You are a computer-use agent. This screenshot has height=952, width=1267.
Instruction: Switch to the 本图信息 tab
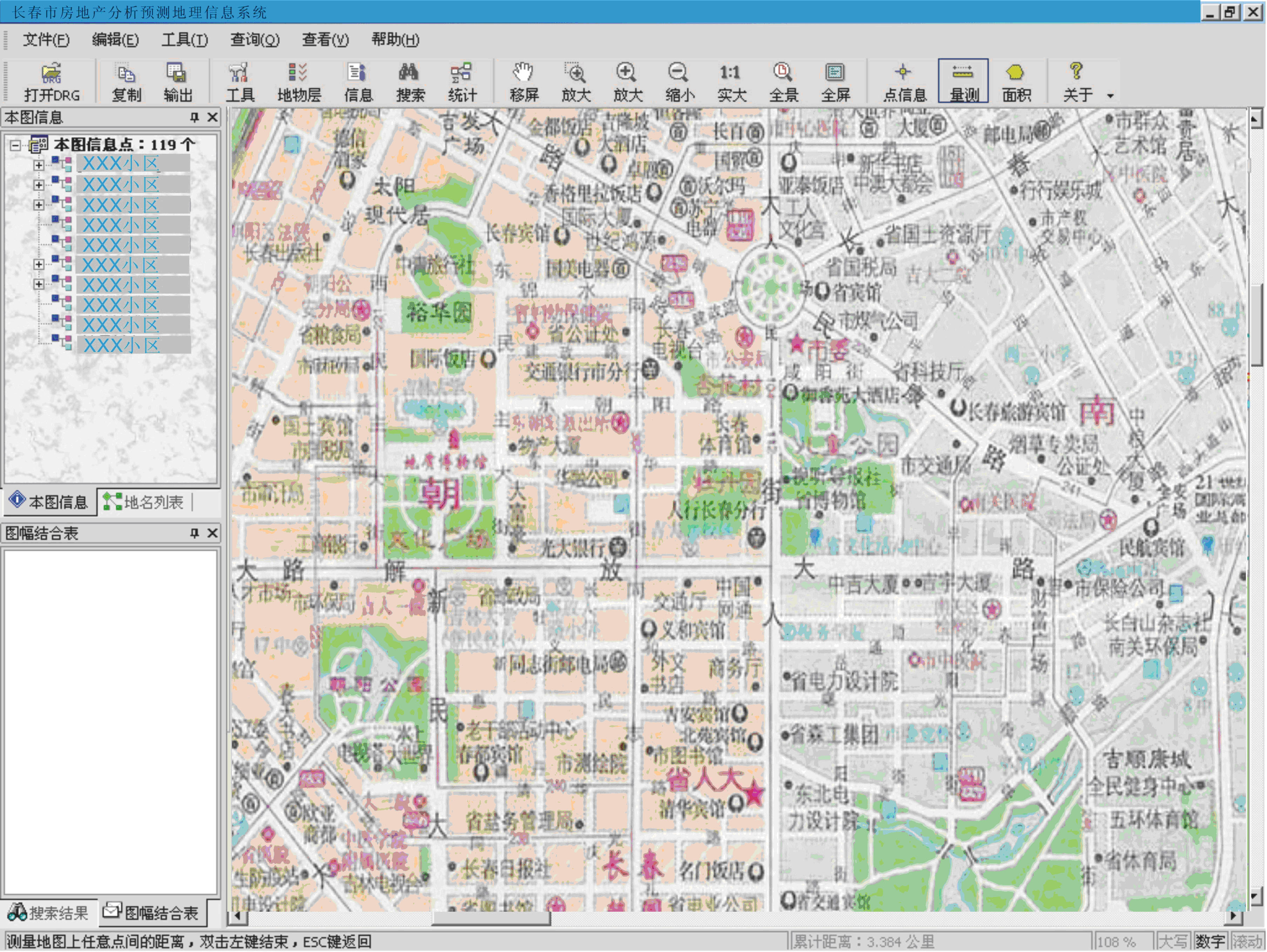coord(49,502)
